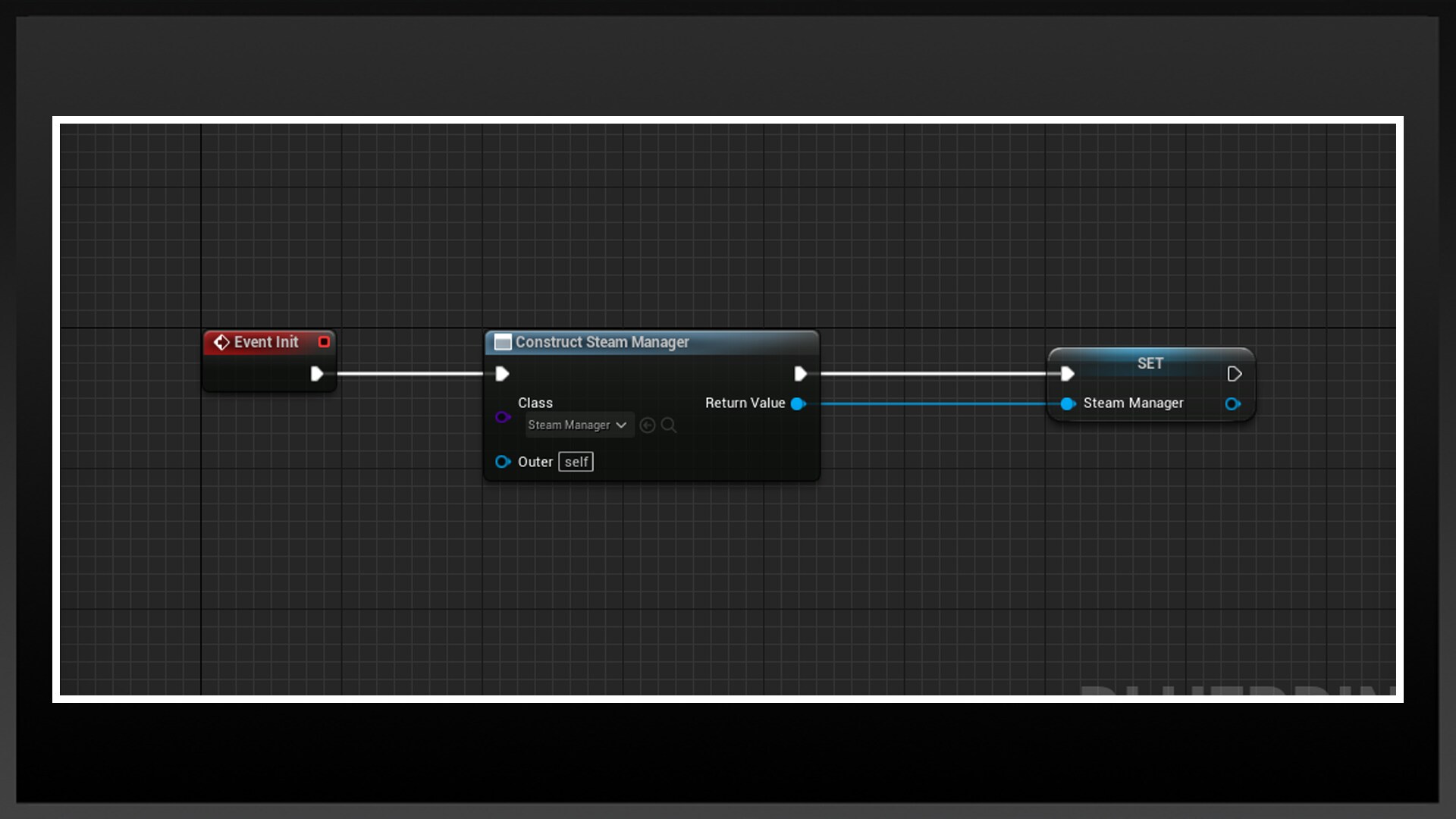Click the red delegate pin on Event Init
Image resolution: width=1456 pixels, height=819 pixels.
pyautogui.click(x=324, y=342)
